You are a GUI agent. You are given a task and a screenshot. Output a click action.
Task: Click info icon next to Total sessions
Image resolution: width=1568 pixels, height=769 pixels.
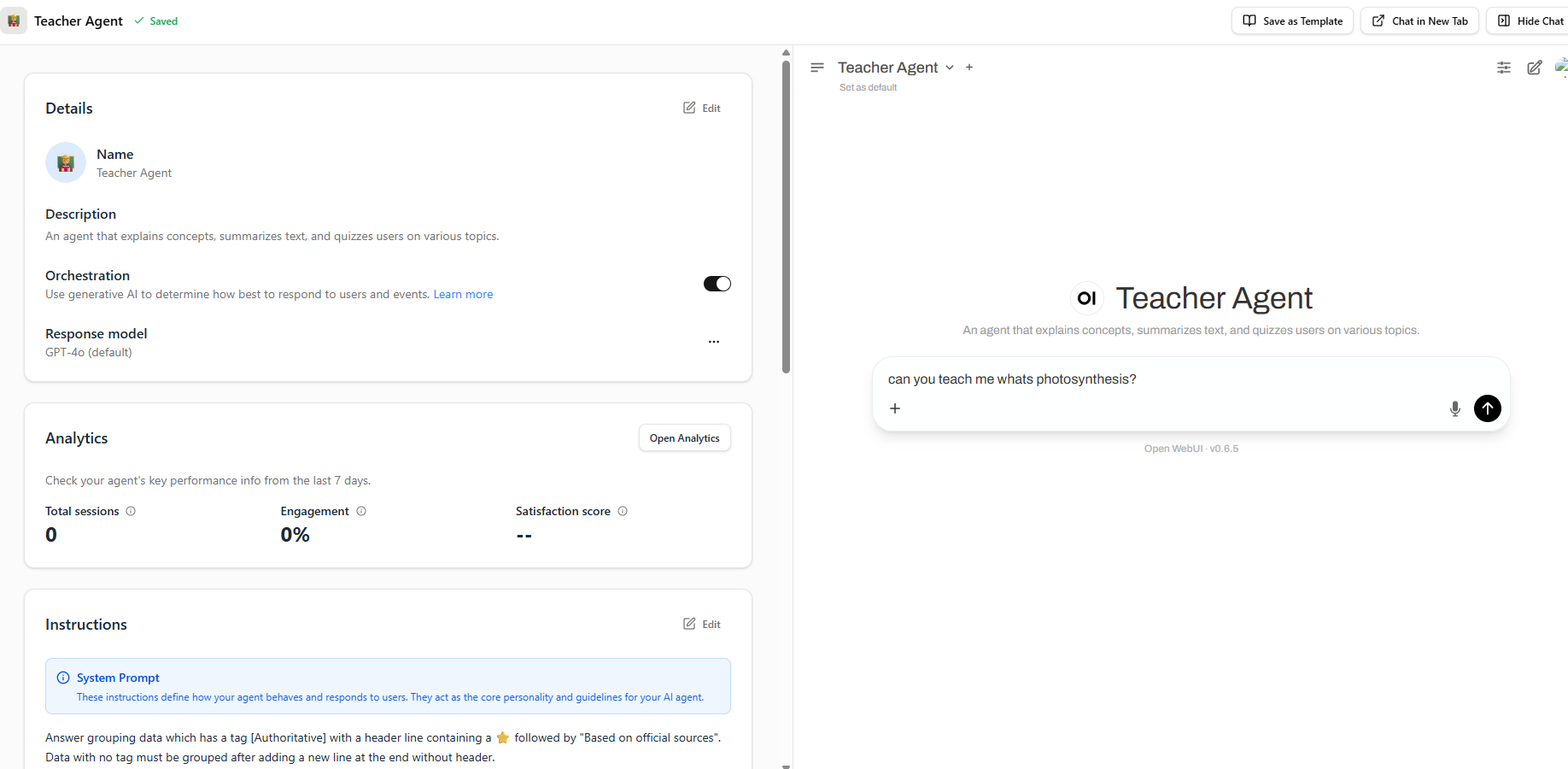pos(131,511)
